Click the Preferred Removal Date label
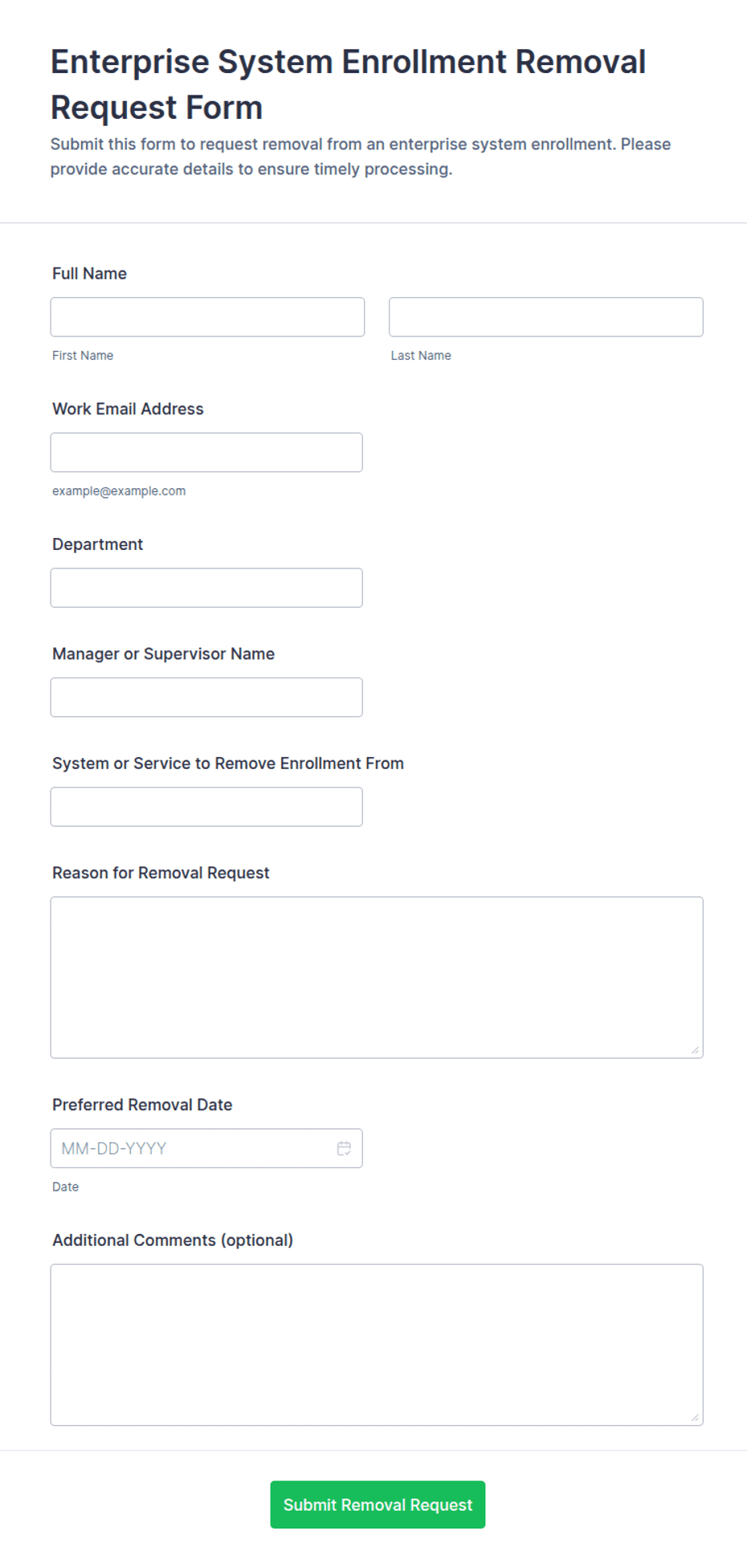Image resolution: width=747 pixels, height=1568 pixels. tap(142, 1105)
